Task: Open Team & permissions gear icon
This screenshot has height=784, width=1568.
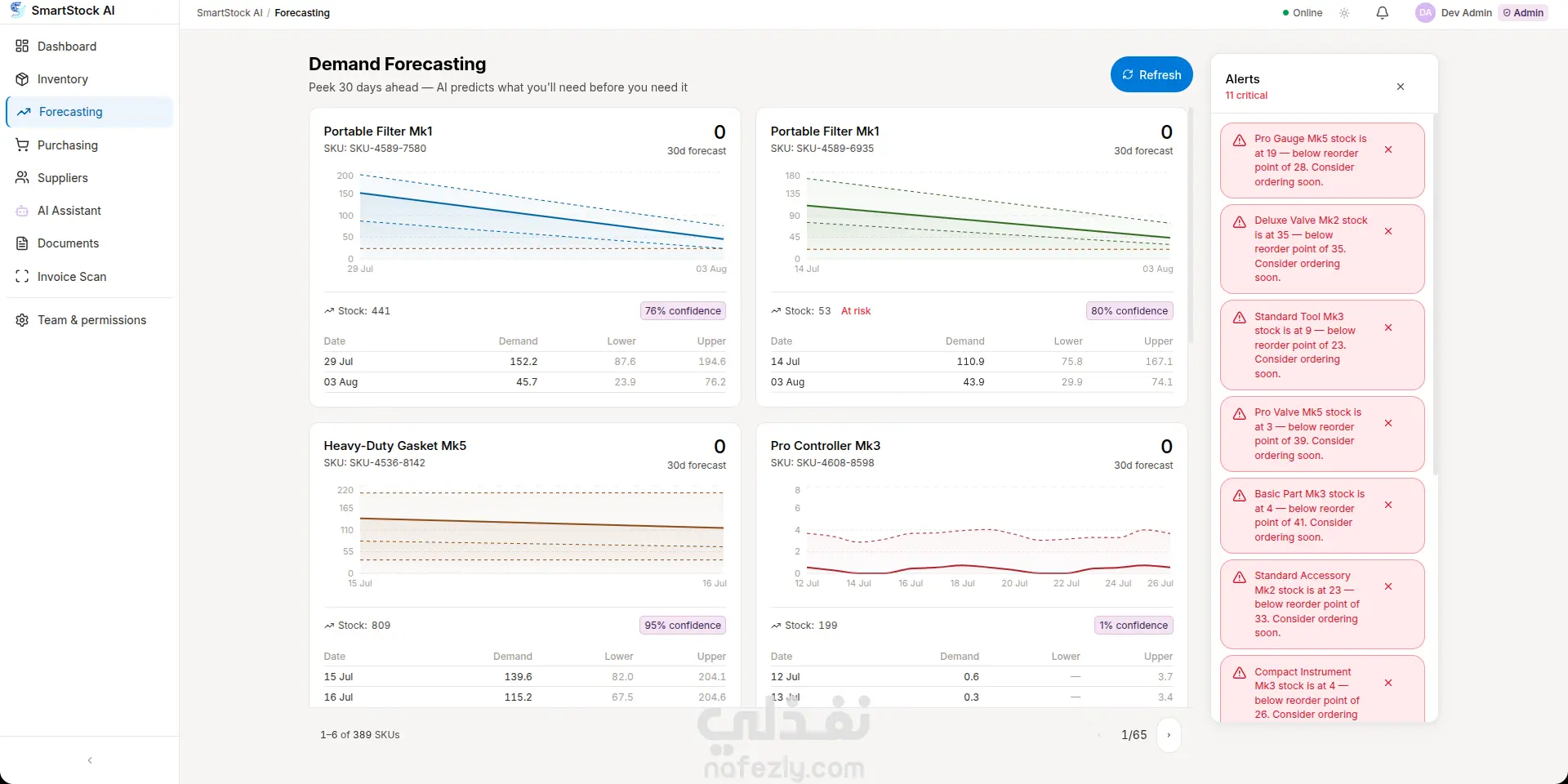Action: 22,320
